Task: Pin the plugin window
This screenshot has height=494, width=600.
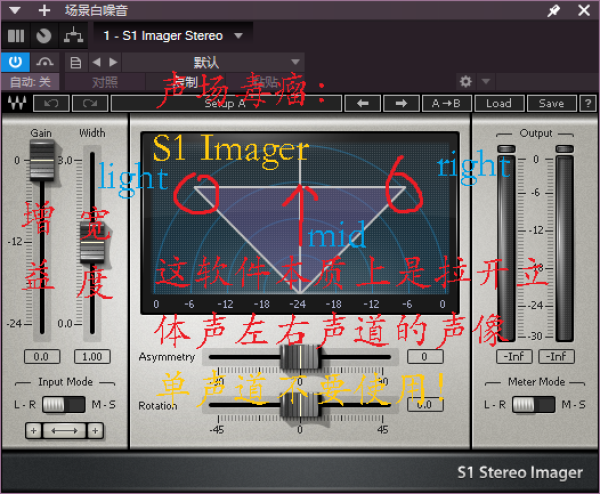Action: [554, 10]
